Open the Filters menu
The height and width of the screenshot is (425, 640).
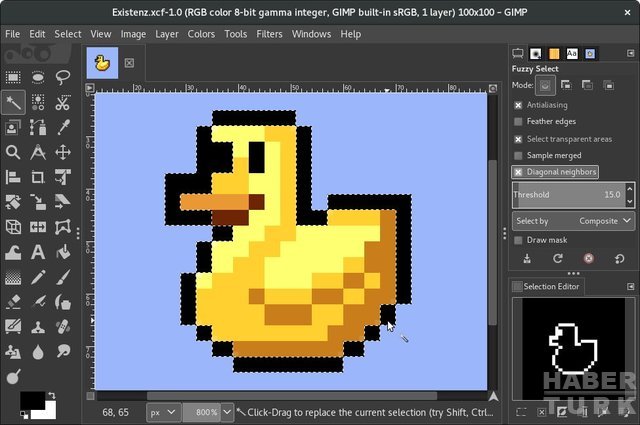click(269, 34)
